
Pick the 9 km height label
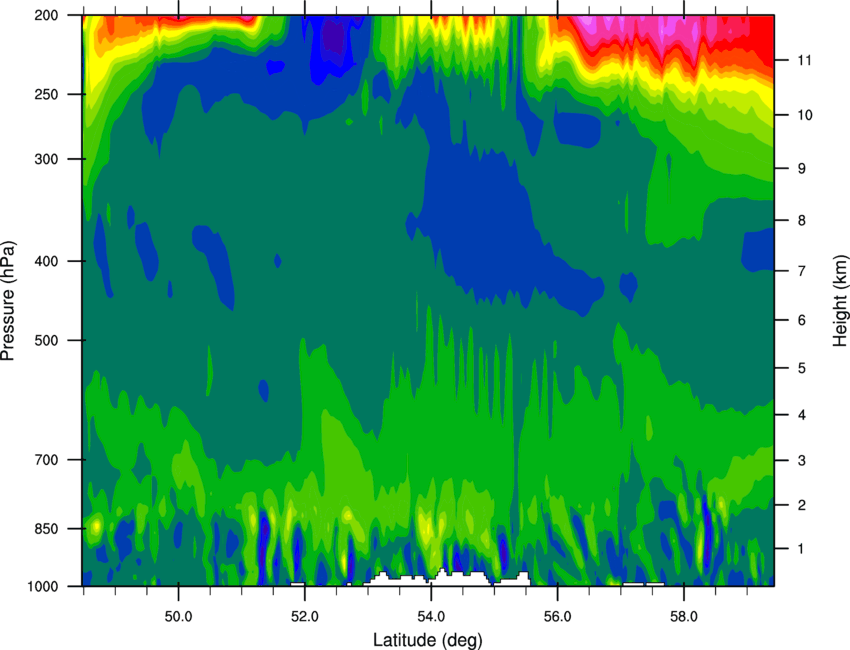point(802,169)
